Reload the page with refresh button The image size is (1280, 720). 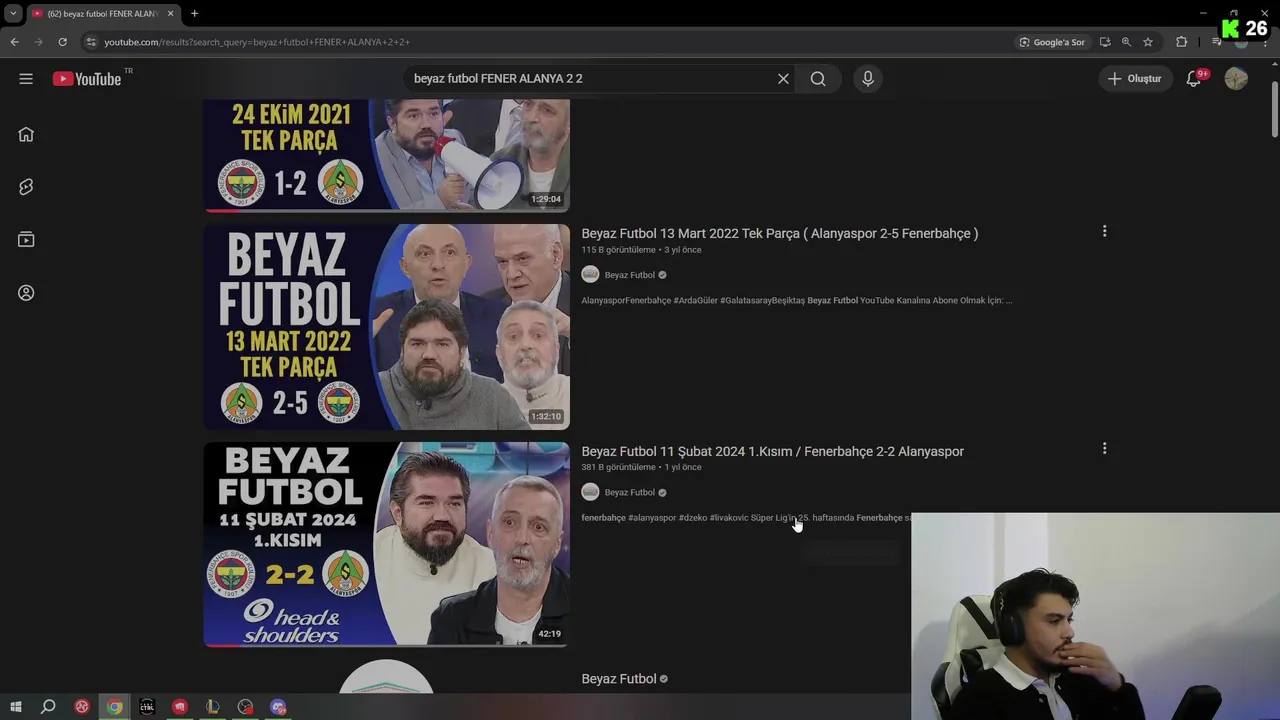(62, 42)
